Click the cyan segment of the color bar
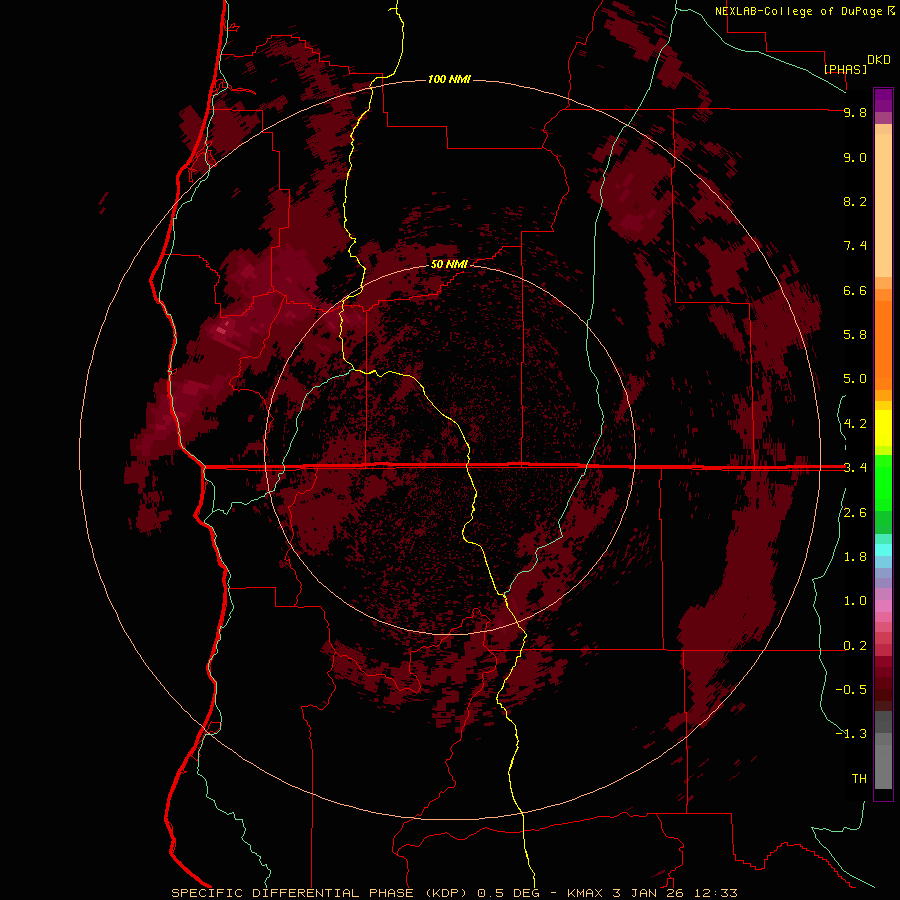 tap(883, 550)
